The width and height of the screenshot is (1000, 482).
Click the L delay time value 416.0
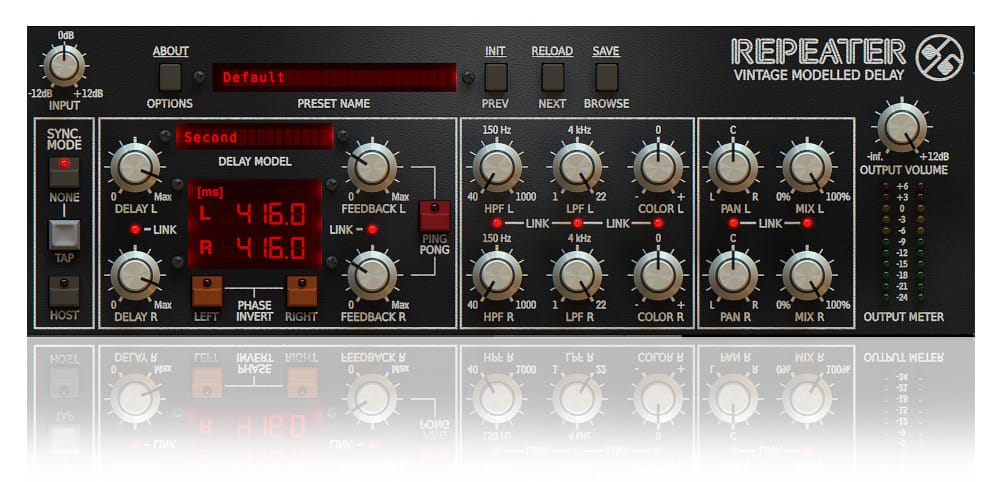tap(271, 214)
